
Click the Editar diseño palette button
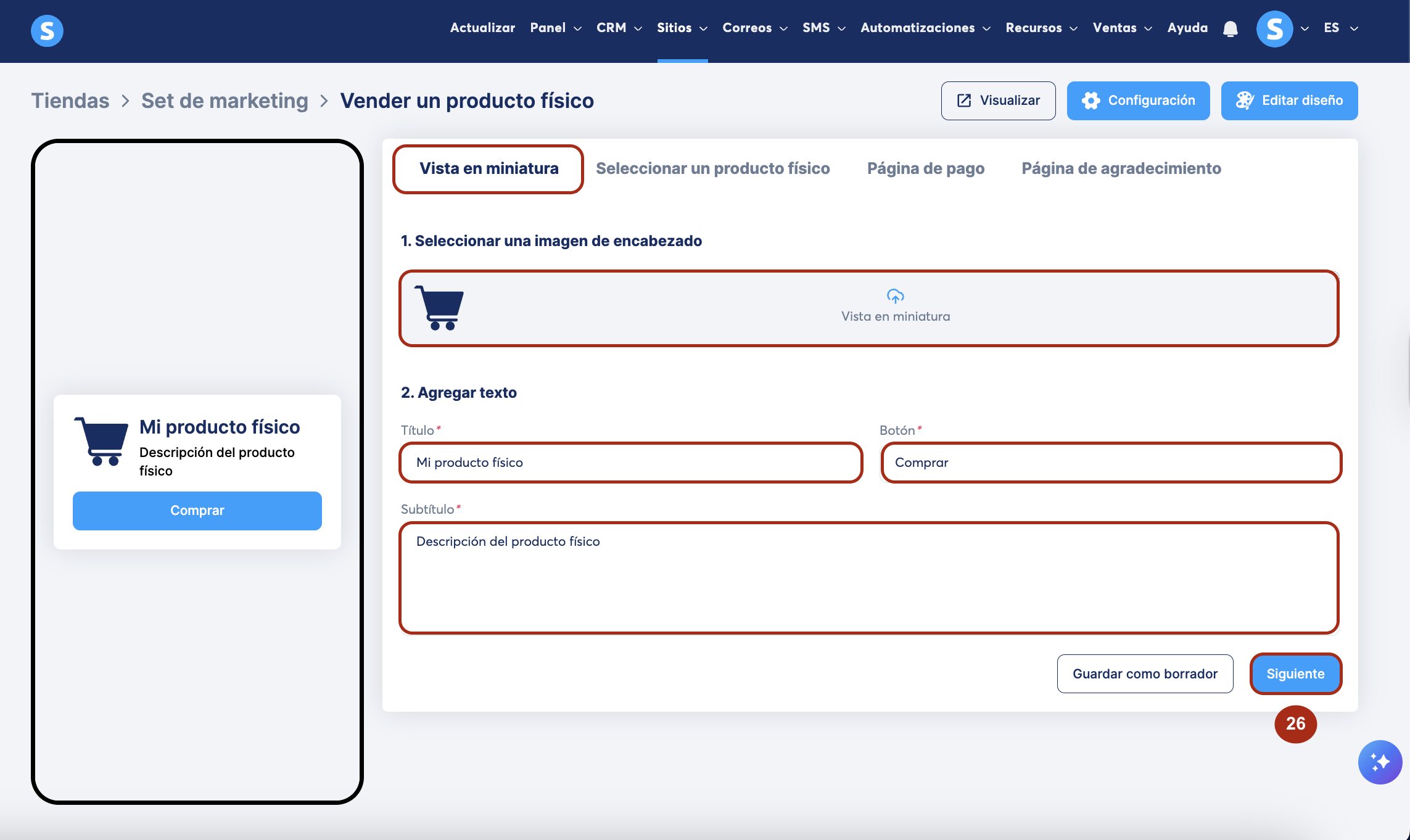1289,101
